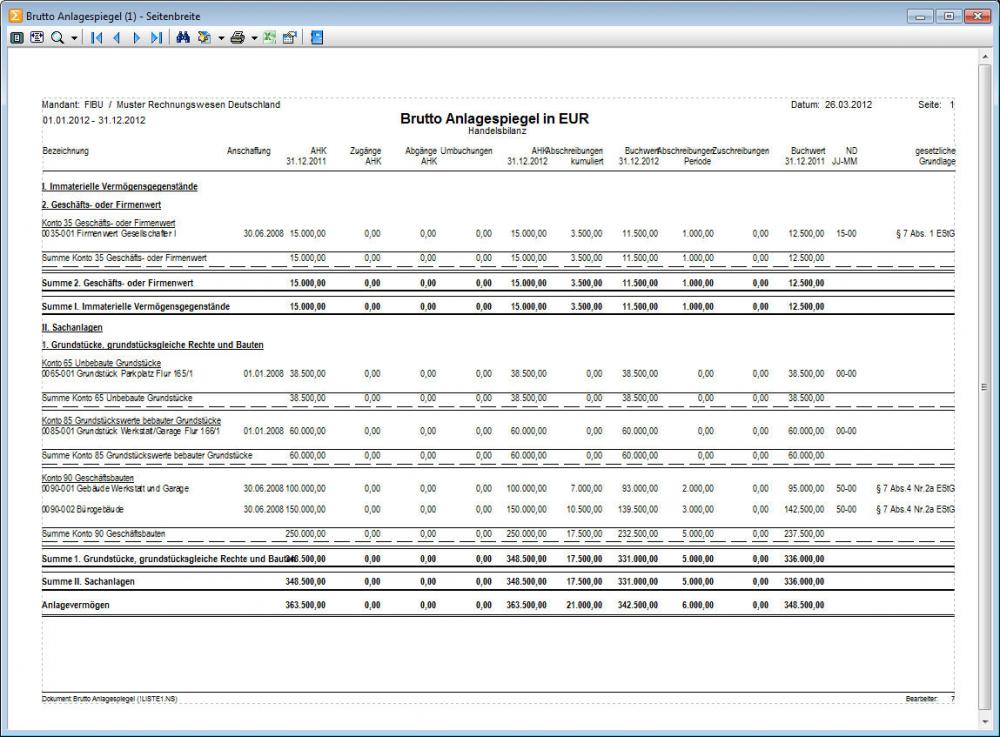Click footer 'Dokument: Brutto Anlagespiegel (!LISTE1.NS)'
Image resolution: width=1000 pixels, height=737 pixels.
pyautogui.click(x=110, y=699)
